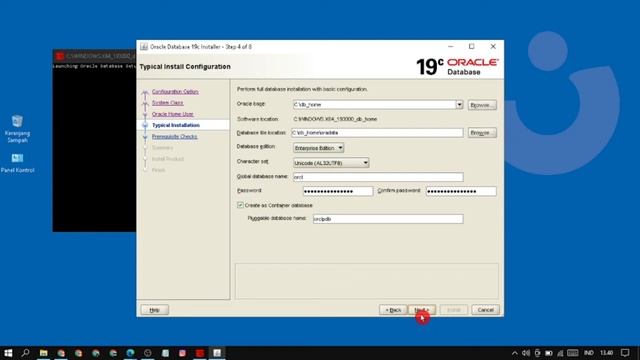This screenshot has height=360, width=640.
Task: Click the greyed Summary step
Action: pyautogui.click(x=162, y=148)
